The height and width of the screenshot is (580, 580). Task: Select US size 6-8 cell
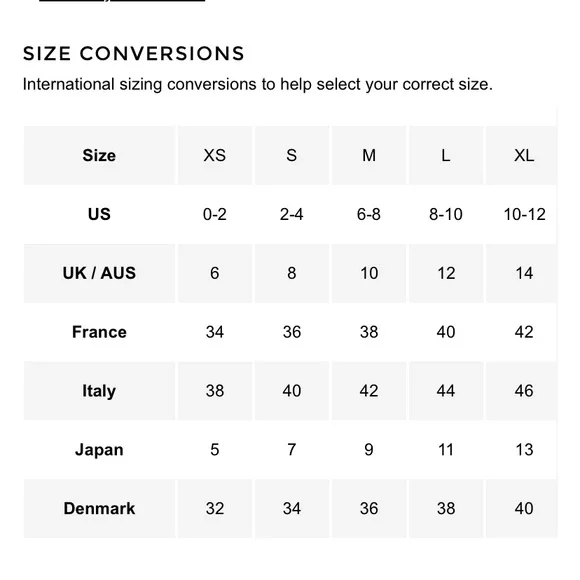[x=369, y=214]
